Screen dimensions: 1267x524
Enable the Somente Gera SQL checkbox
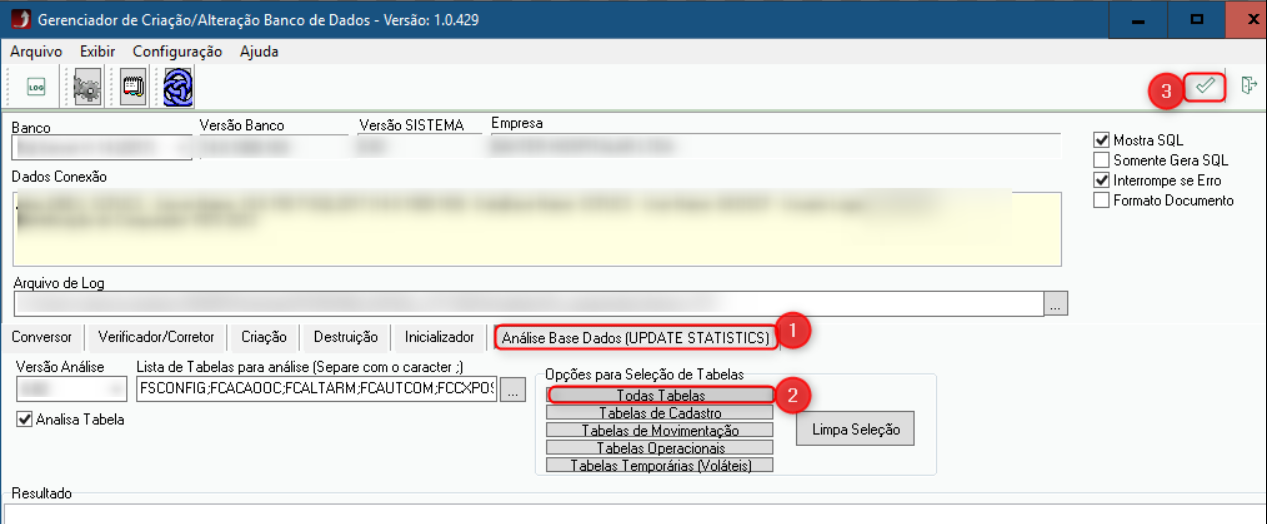(x=1102, y=160)
